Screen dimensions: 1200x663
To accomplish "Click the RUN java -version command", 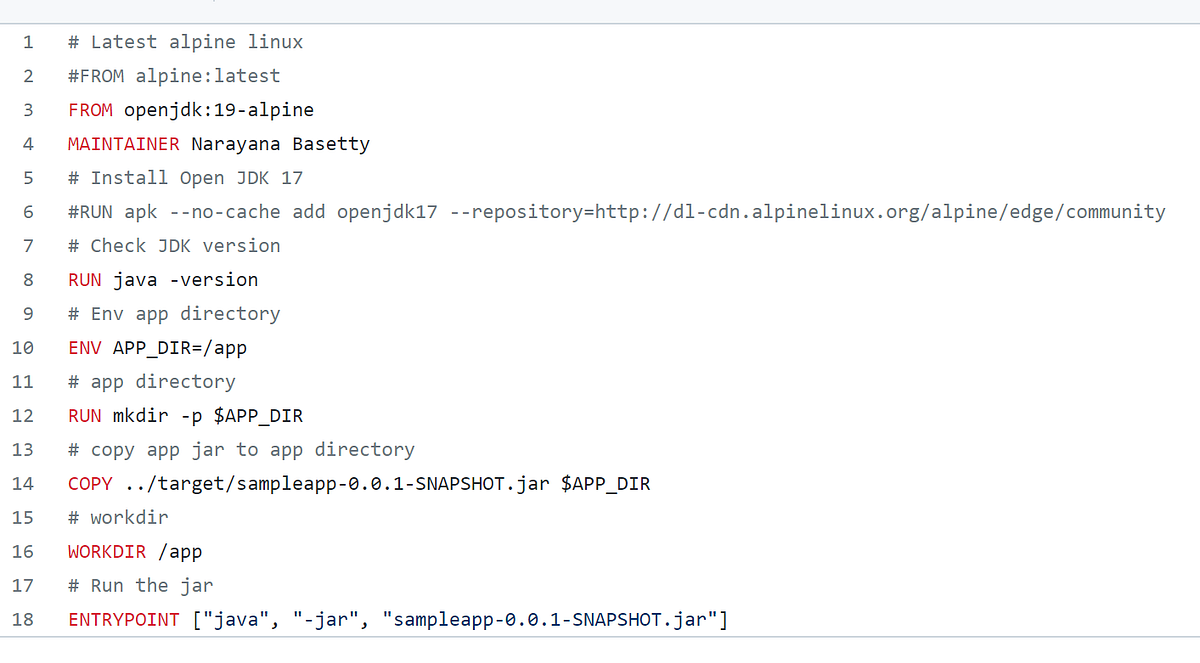I will [162, 279].
